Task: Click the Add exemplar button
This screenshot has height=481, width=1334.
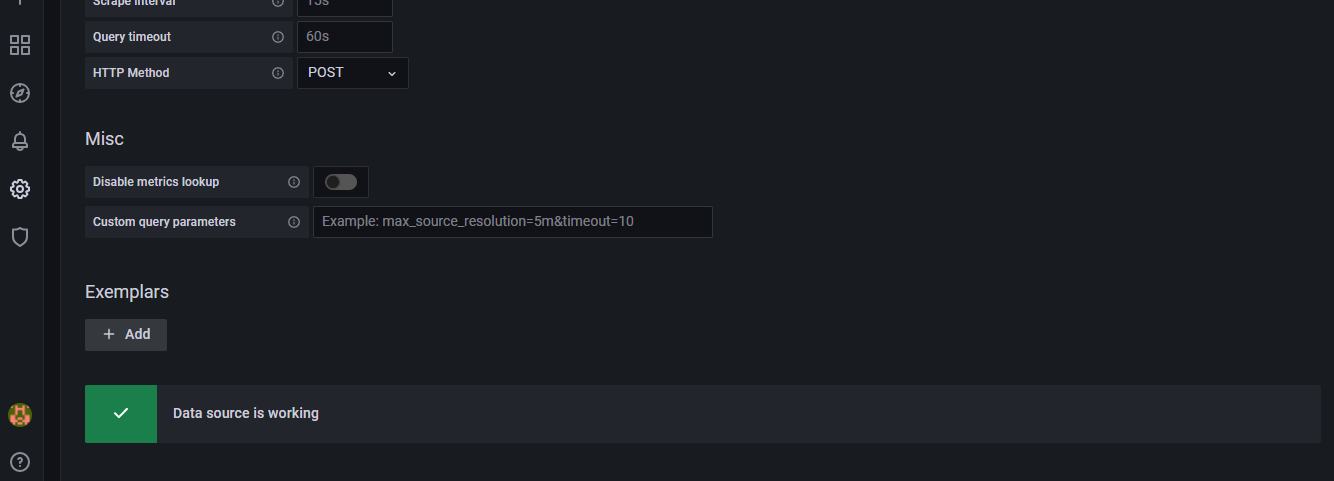Action: tap(126, 335)
